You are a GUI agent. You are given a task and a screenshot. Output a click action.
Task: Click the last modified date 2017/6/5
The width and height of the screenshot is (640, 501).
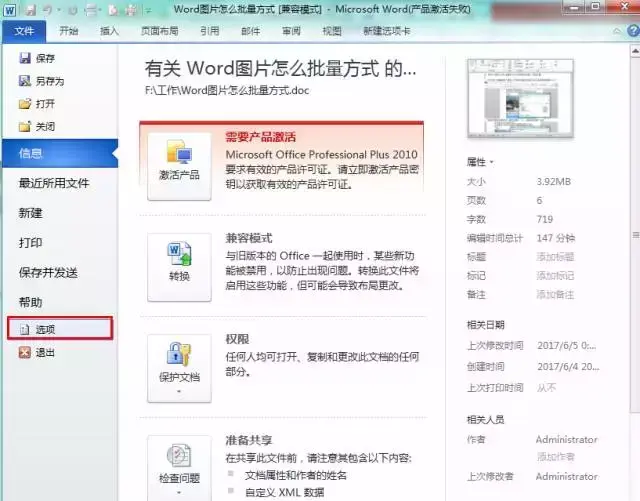(567, 345)
